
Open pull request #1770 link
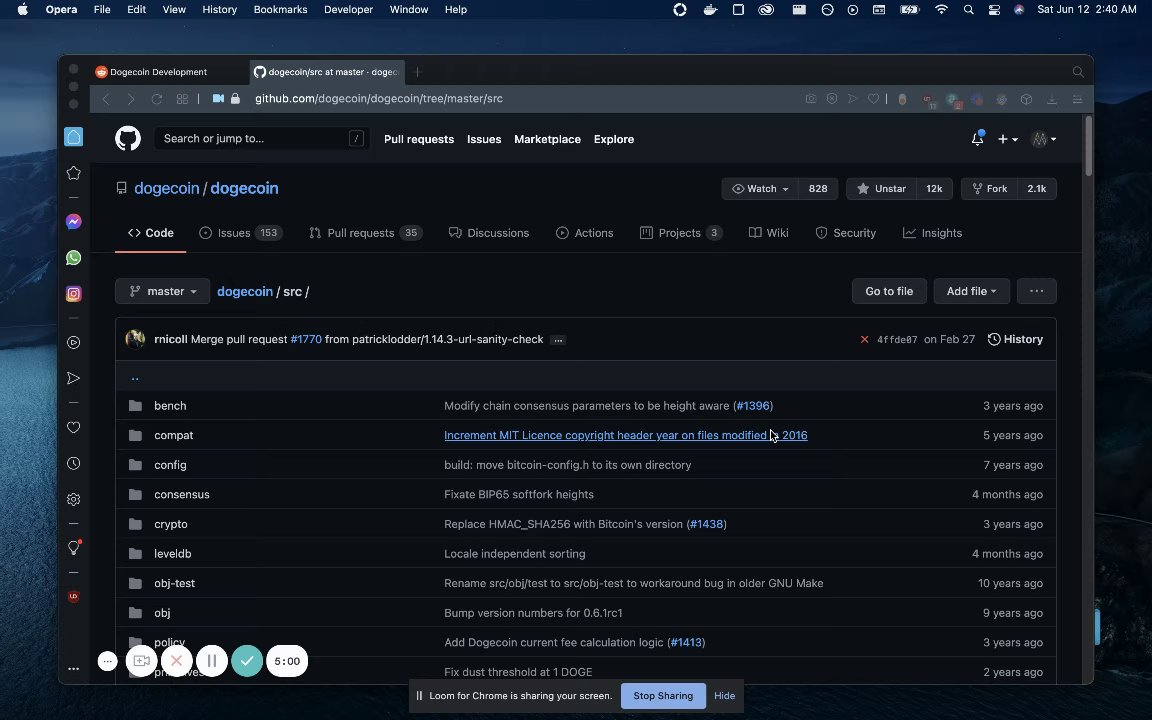coord(306,339)
